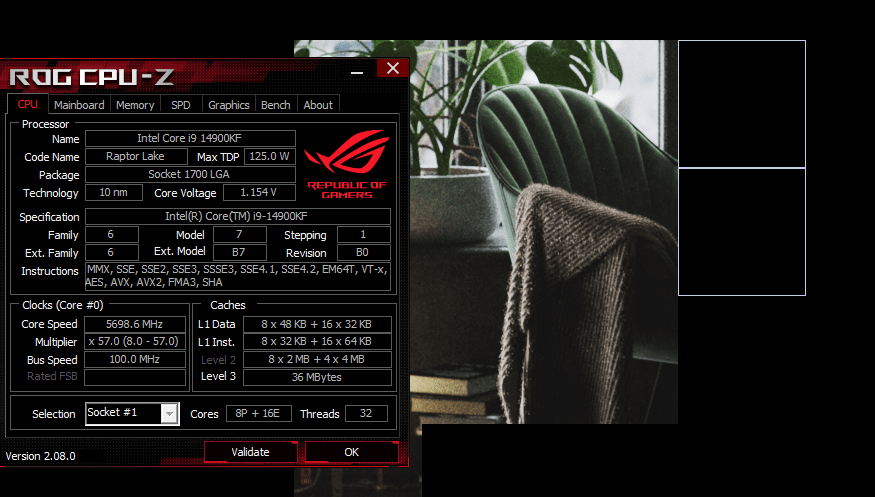Click the Multiplier value x 57.0
This screenshot has width=875, height=497.
pyautogui.click(x=134, y=341)
